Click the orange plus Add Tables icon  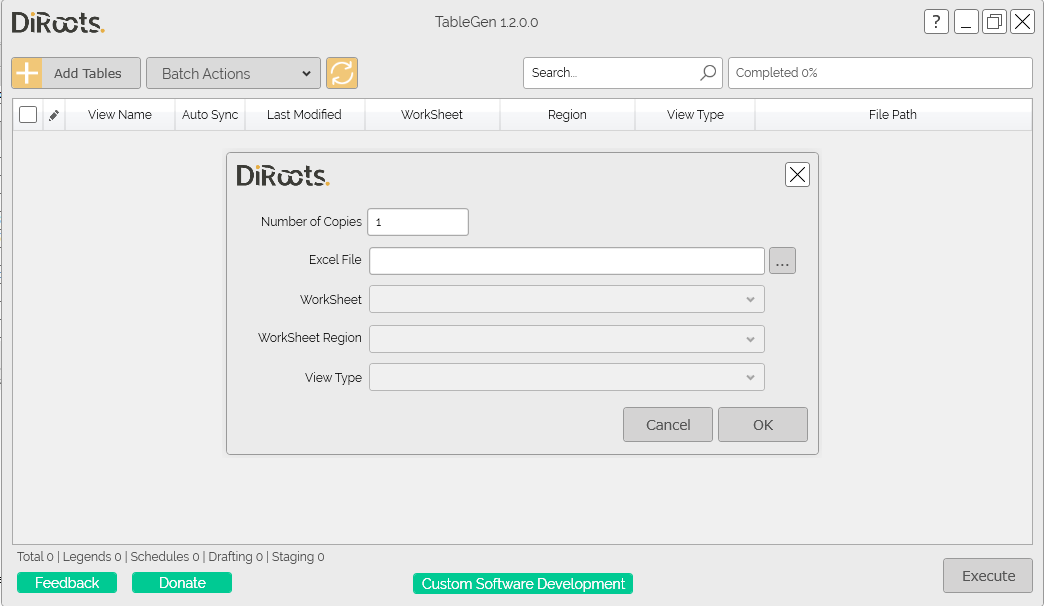[27, 73]
